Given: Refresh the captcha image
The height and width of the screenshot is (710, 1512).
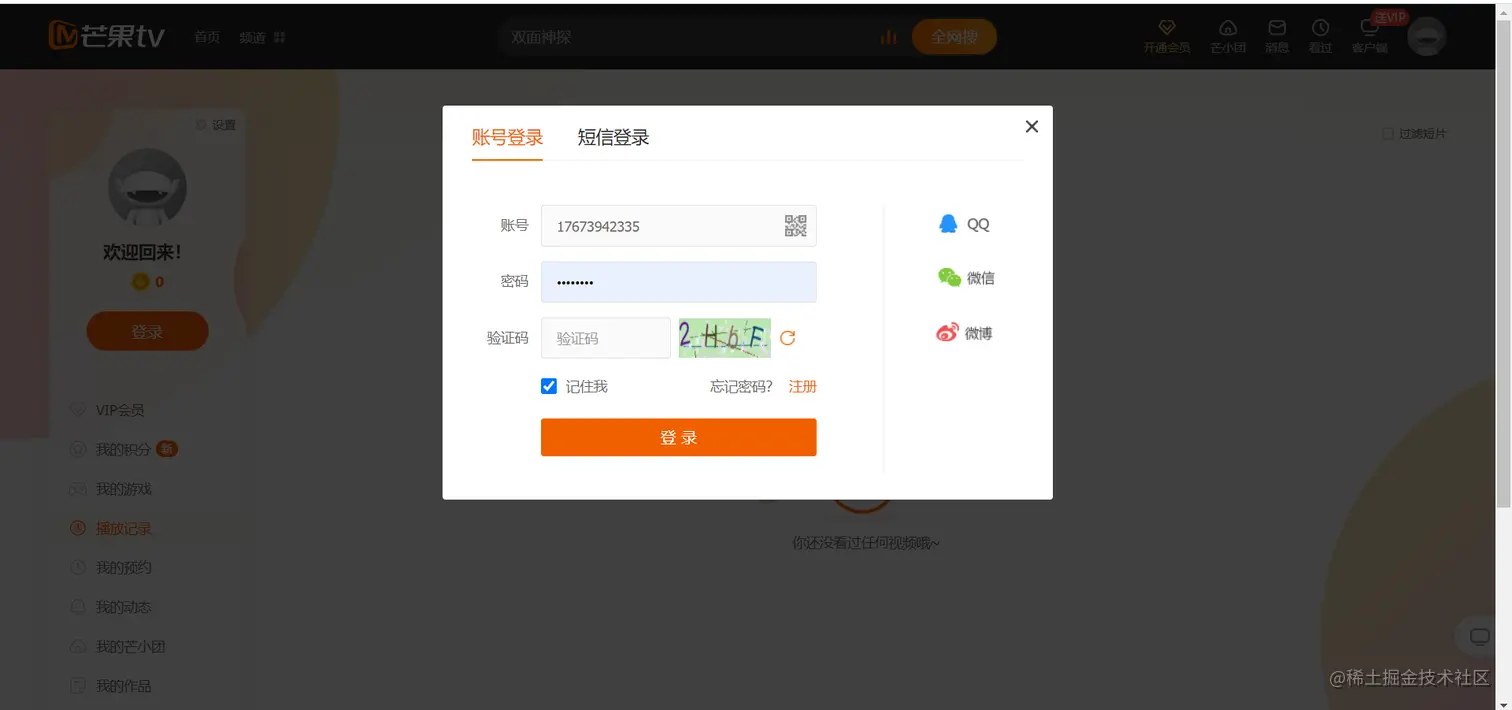Looking at the screenshot, I should [788, 338].
